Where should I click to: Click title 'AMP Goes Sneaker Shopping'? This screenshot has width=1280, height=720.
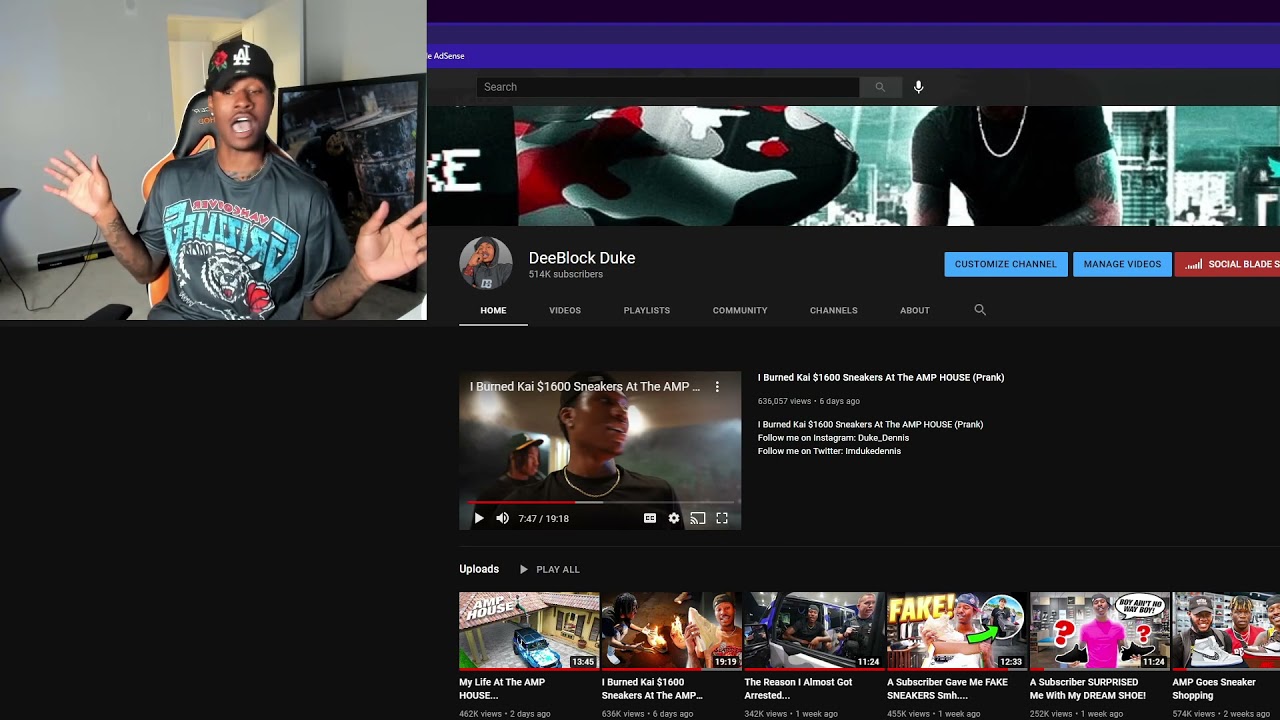point(1214,689)
